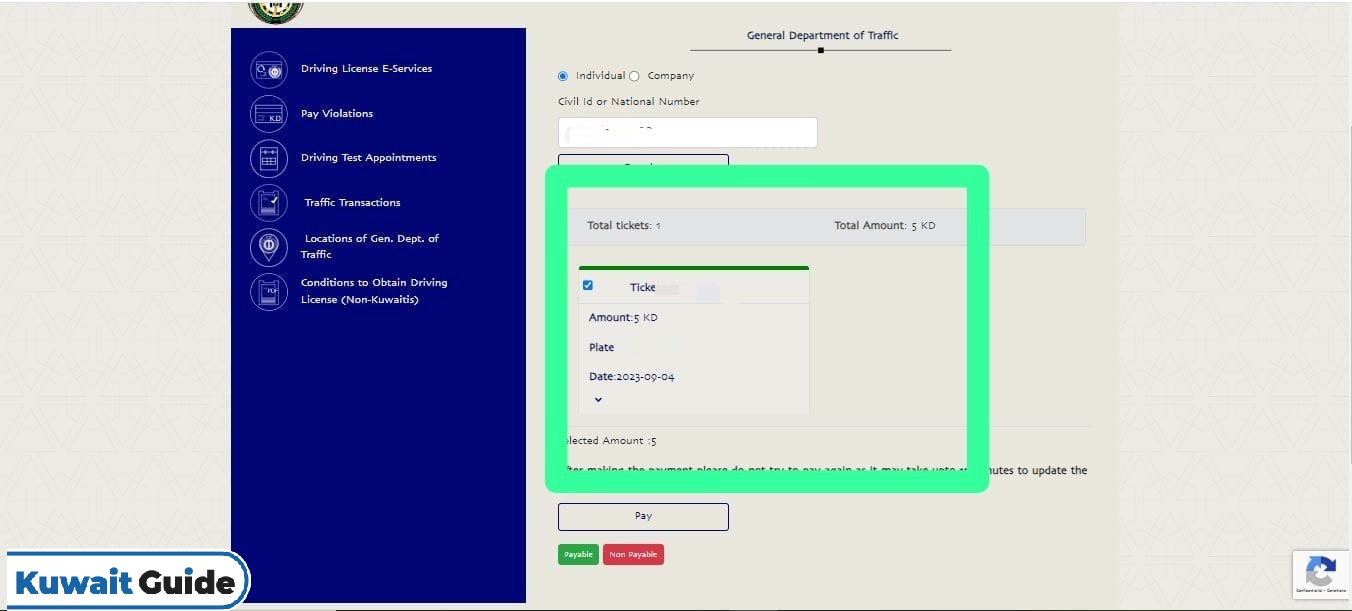Click the Total Amount: 5 KD text
Viewport: 1352px width, 611px height.
pos(885,226)
